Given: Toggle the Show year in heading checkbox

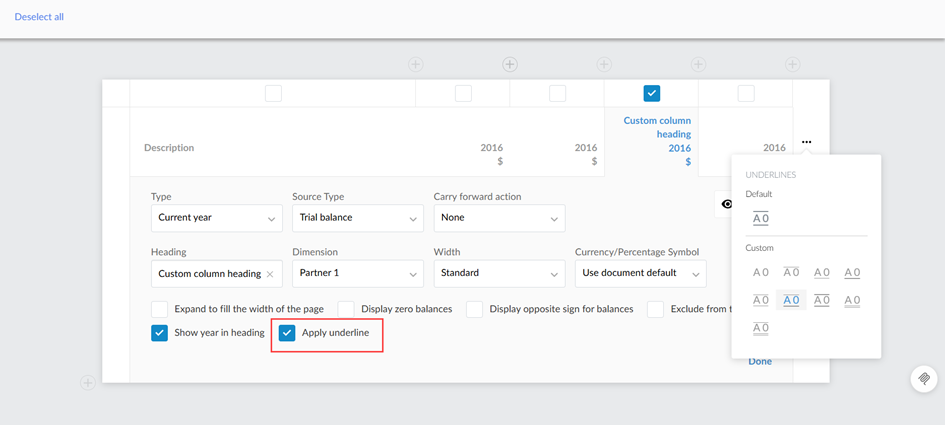Looking at the screenshot, I should (159, 333).
